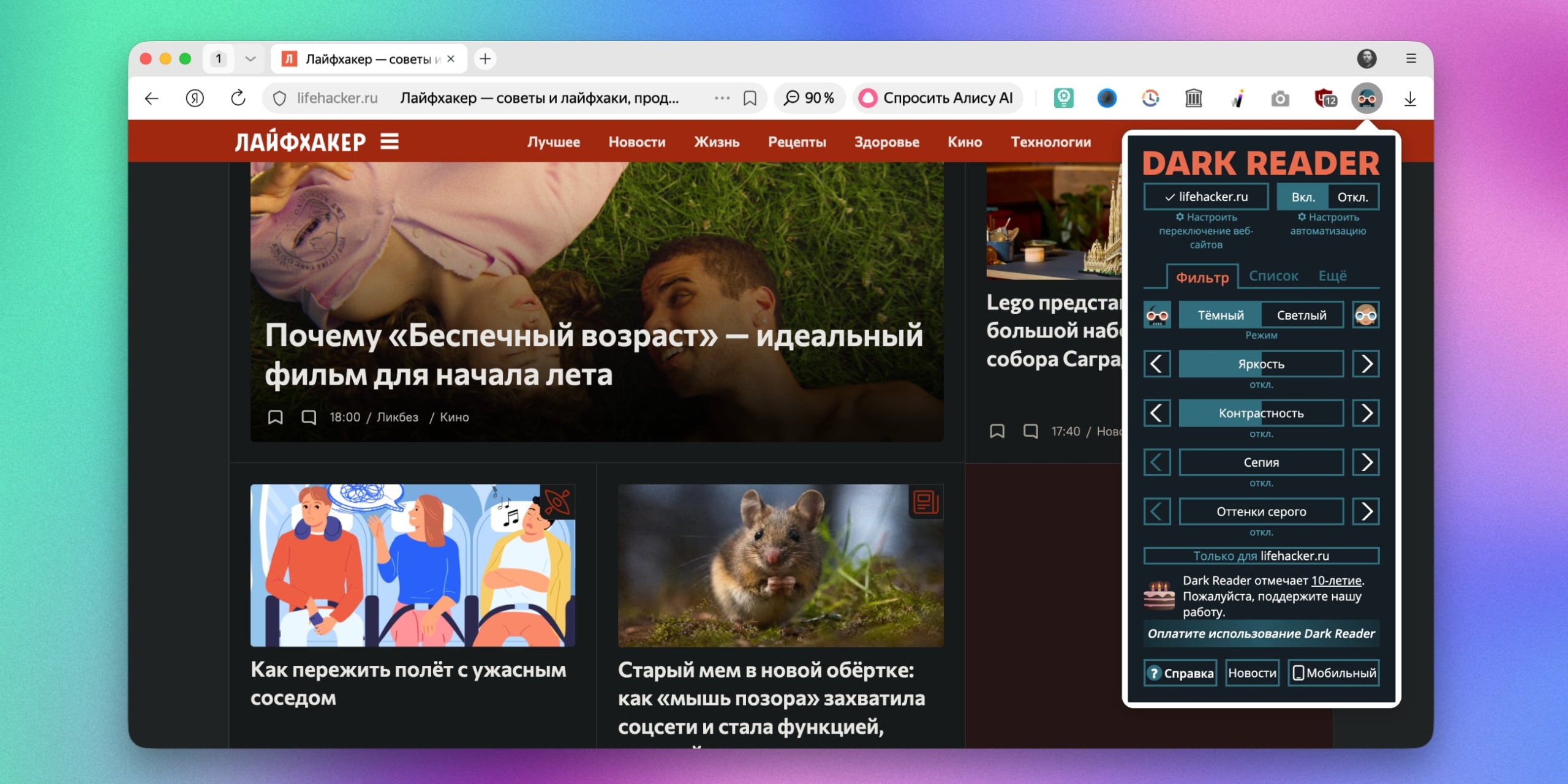Screen dimensions: 1568x784
Task: Click the colorful pen extension icon
Action: coord(1237,98)
